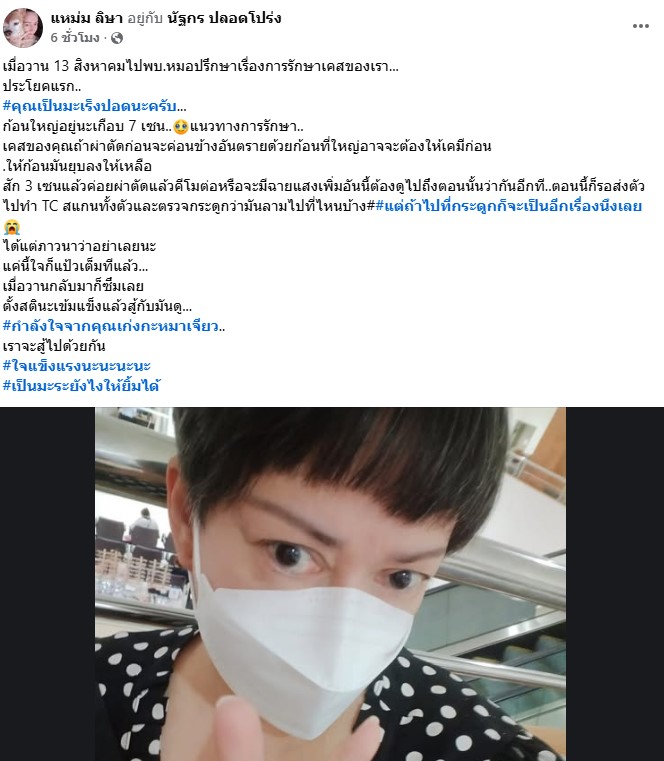Open author profile 'แหม่ม ลิษา'
Viewport: 664px width, 761px height.
pos(87,18)
